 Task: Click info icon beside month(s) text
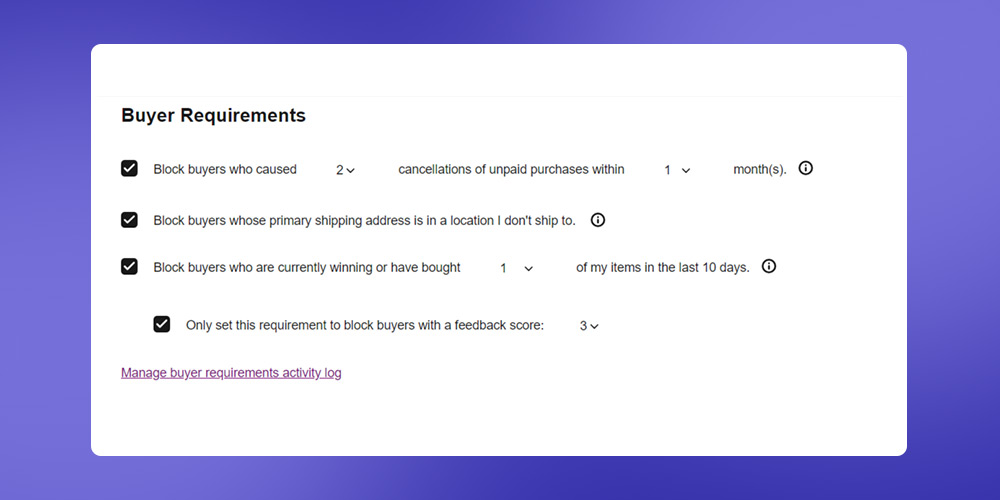[805, 168]
